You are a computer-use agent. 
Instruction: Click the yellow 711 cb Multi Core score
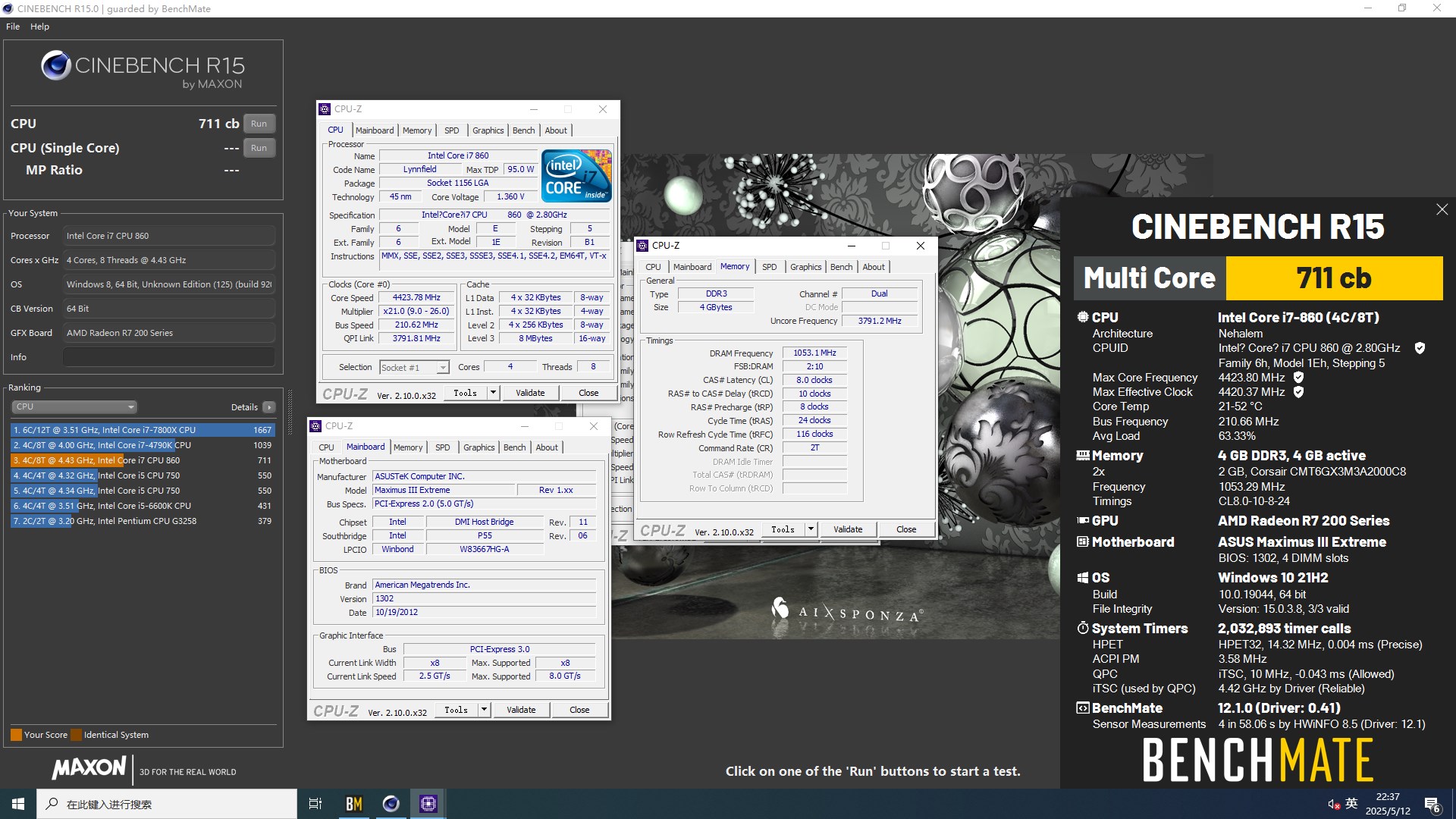[x=1334, y=278]
